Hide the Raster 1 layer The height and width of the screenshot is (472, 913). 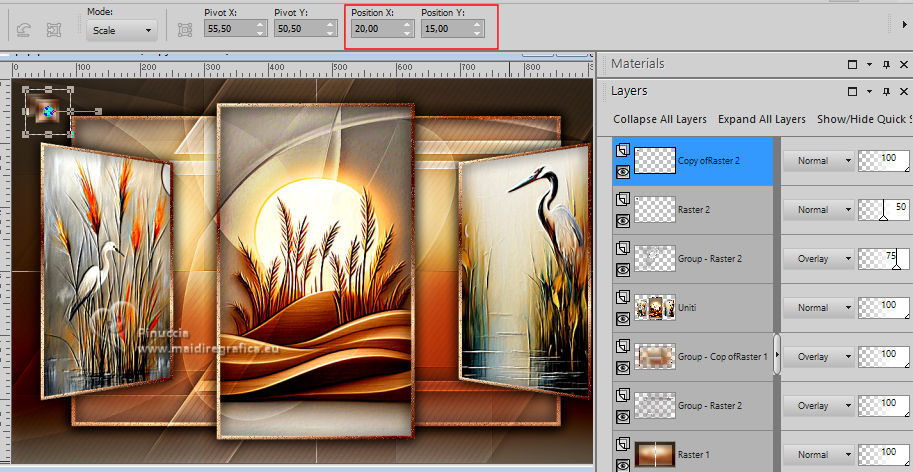coord(623,464)
